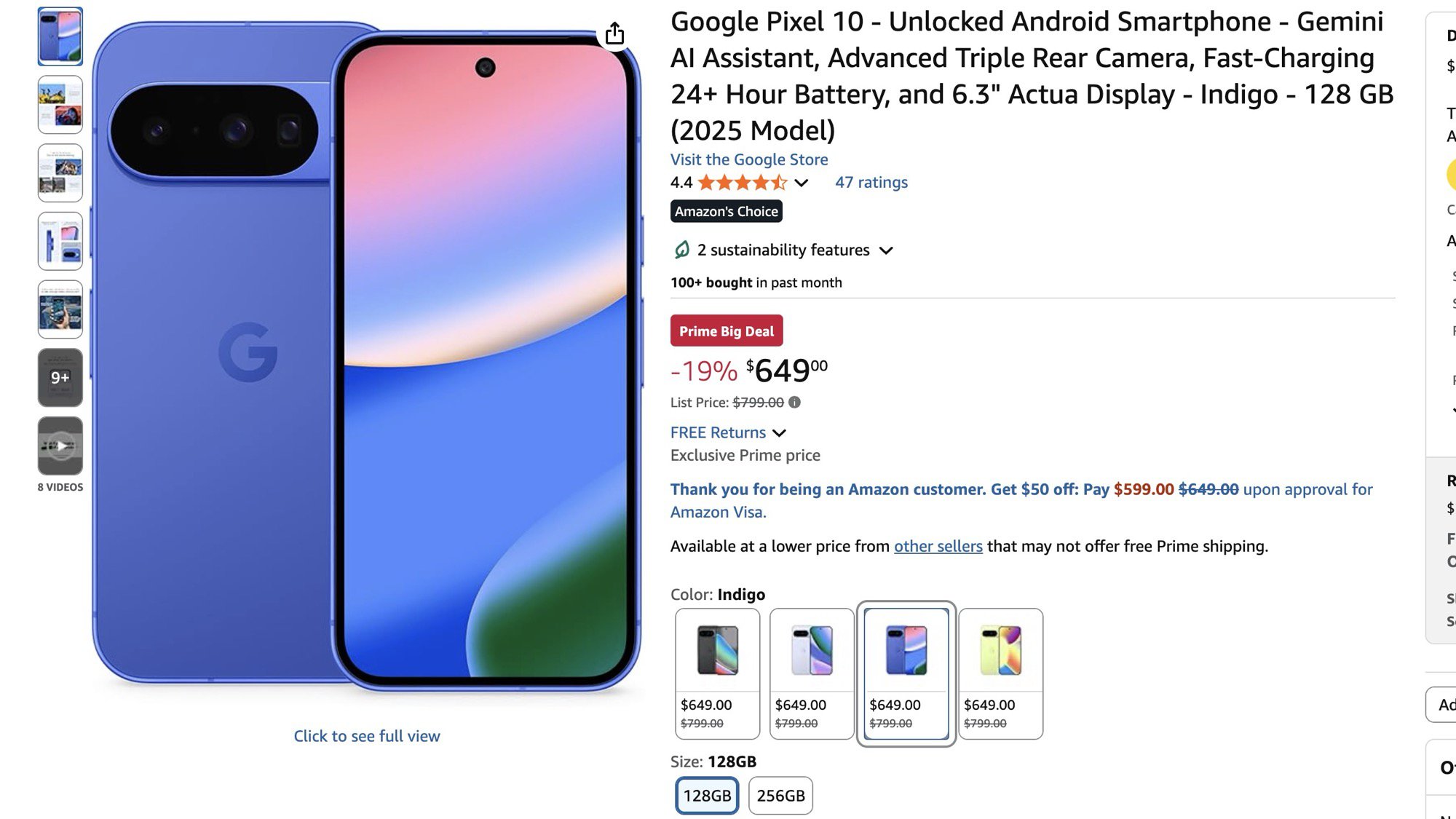Expand the sustainability features dropdown
Image resolution: width=1456 pixels, height=819 pixels.
886,250
